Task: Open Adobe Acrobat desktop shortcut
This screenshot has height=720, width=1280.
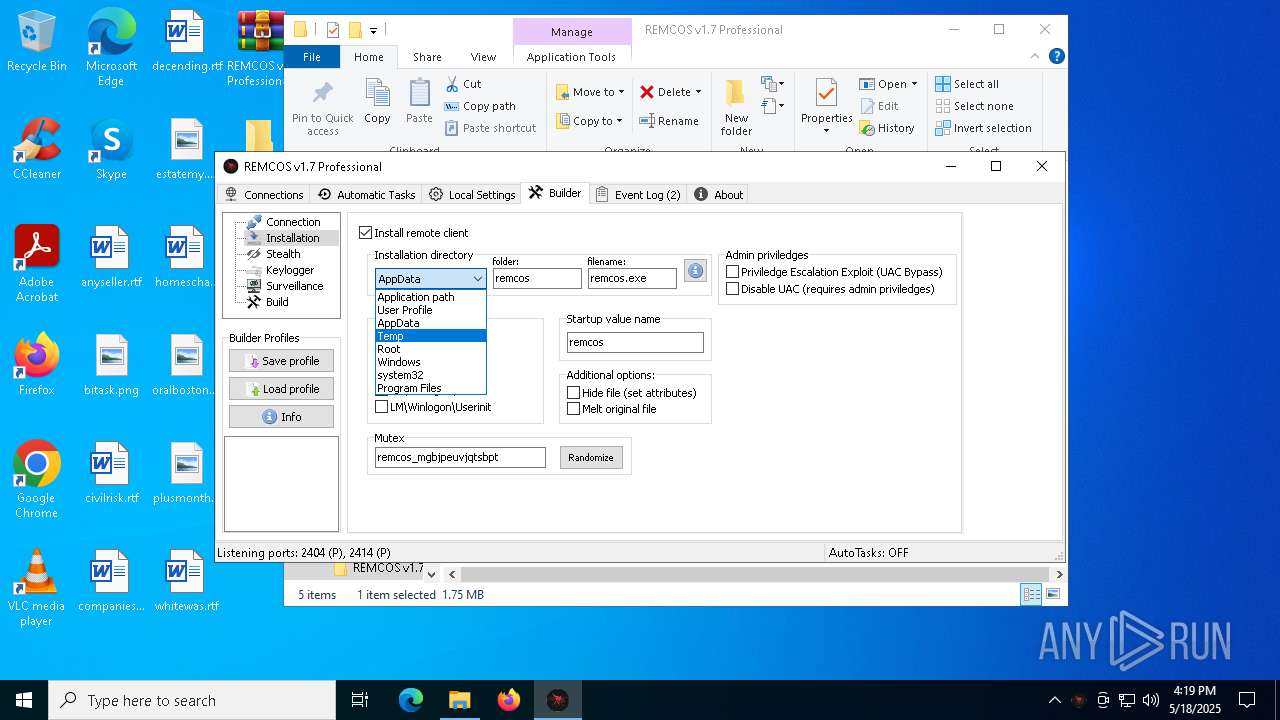Action: tap(37, 264)
